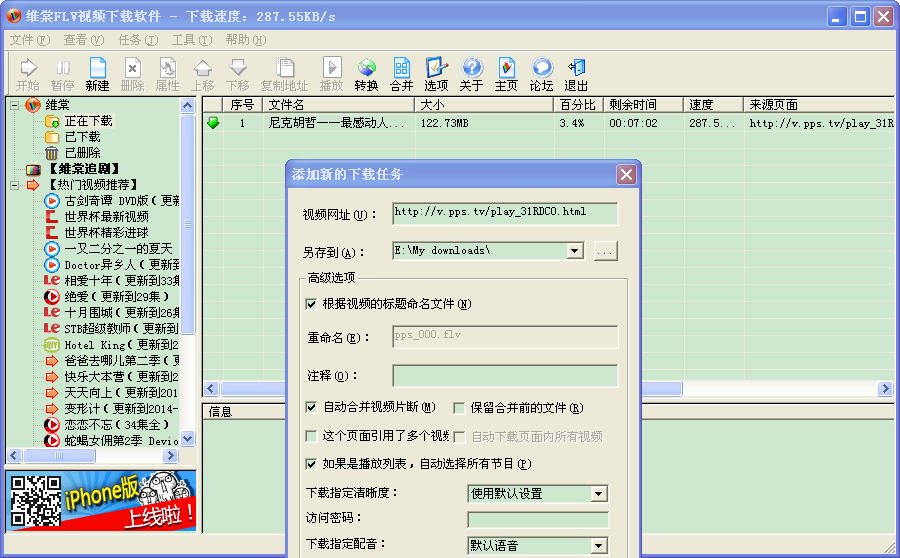Screen dimensions: 900x558
Task: Click the 注释 comment input field
Action: [505, 375]
